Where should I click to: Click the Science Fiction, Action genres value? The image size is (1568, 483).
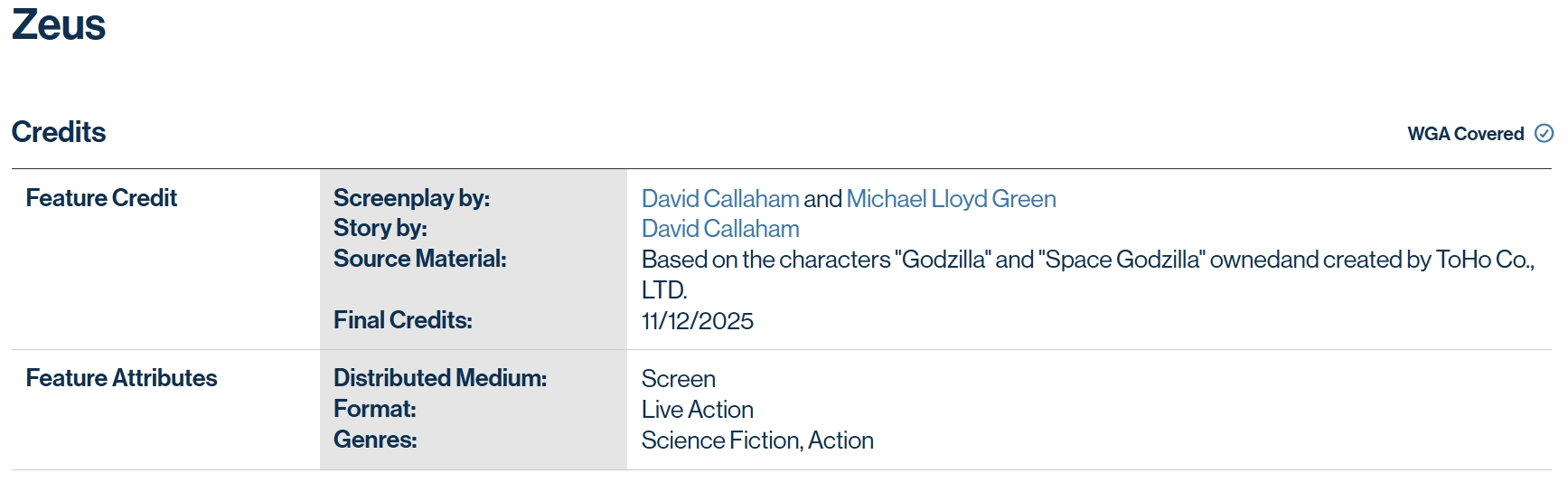pos(756,440)
